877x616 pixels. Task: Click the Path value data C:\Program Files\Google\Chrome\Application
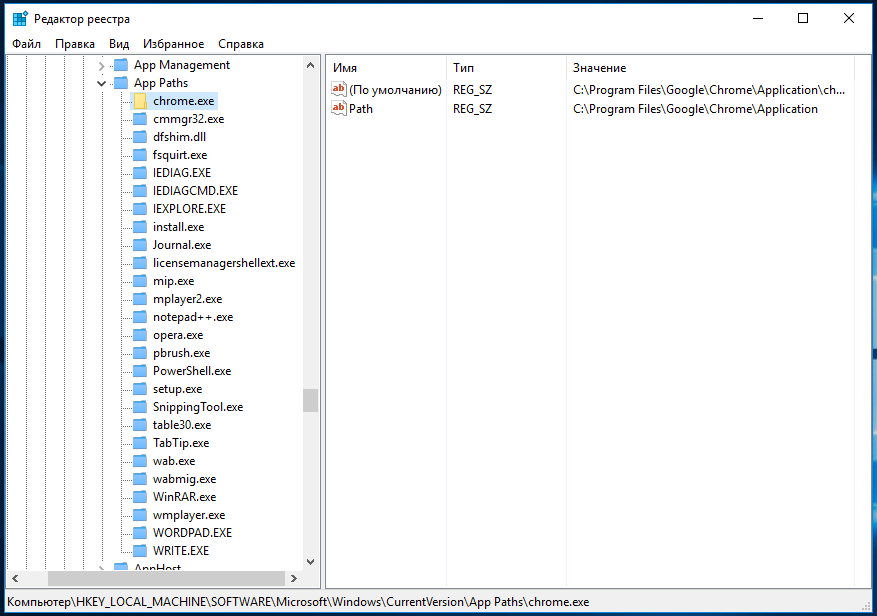pyautogui.click(x=695, y=109)
